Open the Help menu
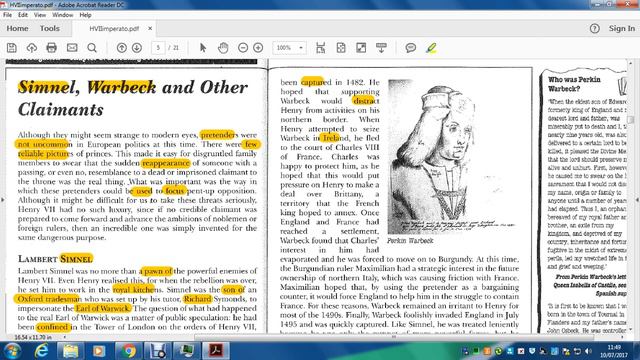 tap(85, 15)
